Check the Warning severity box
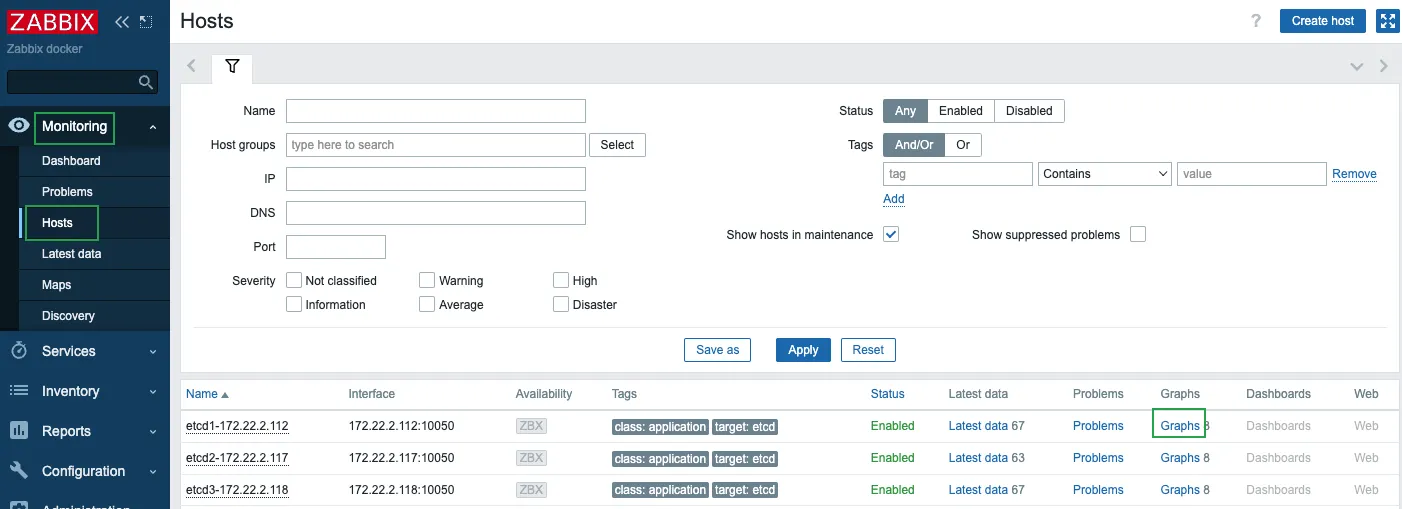Screen dimensions: 1402x509 pos(427,280)
